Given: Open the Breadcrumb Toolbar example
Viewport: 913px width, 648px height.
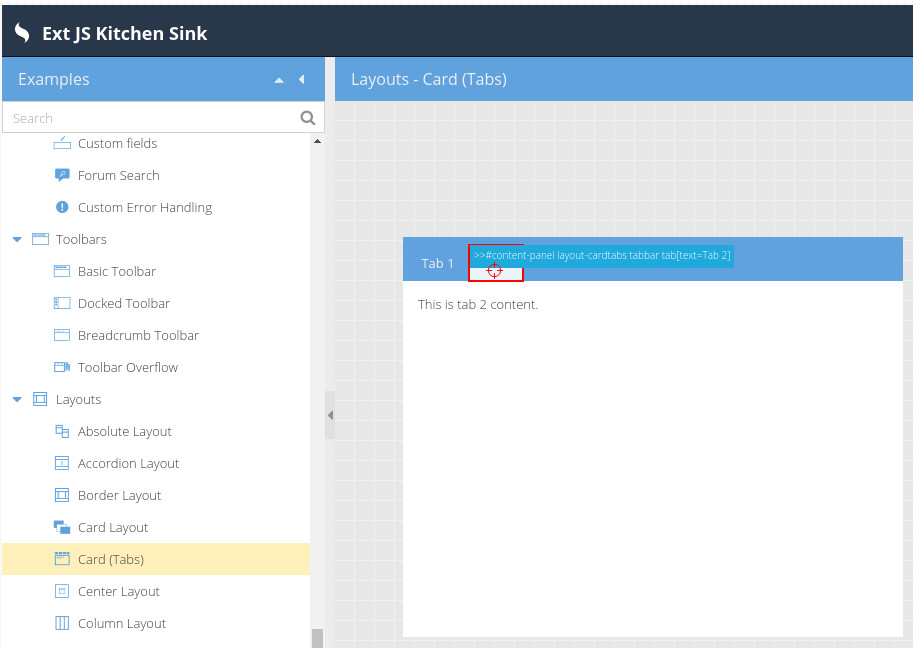Looking at the screenshot, I should [x=138, y=335].
